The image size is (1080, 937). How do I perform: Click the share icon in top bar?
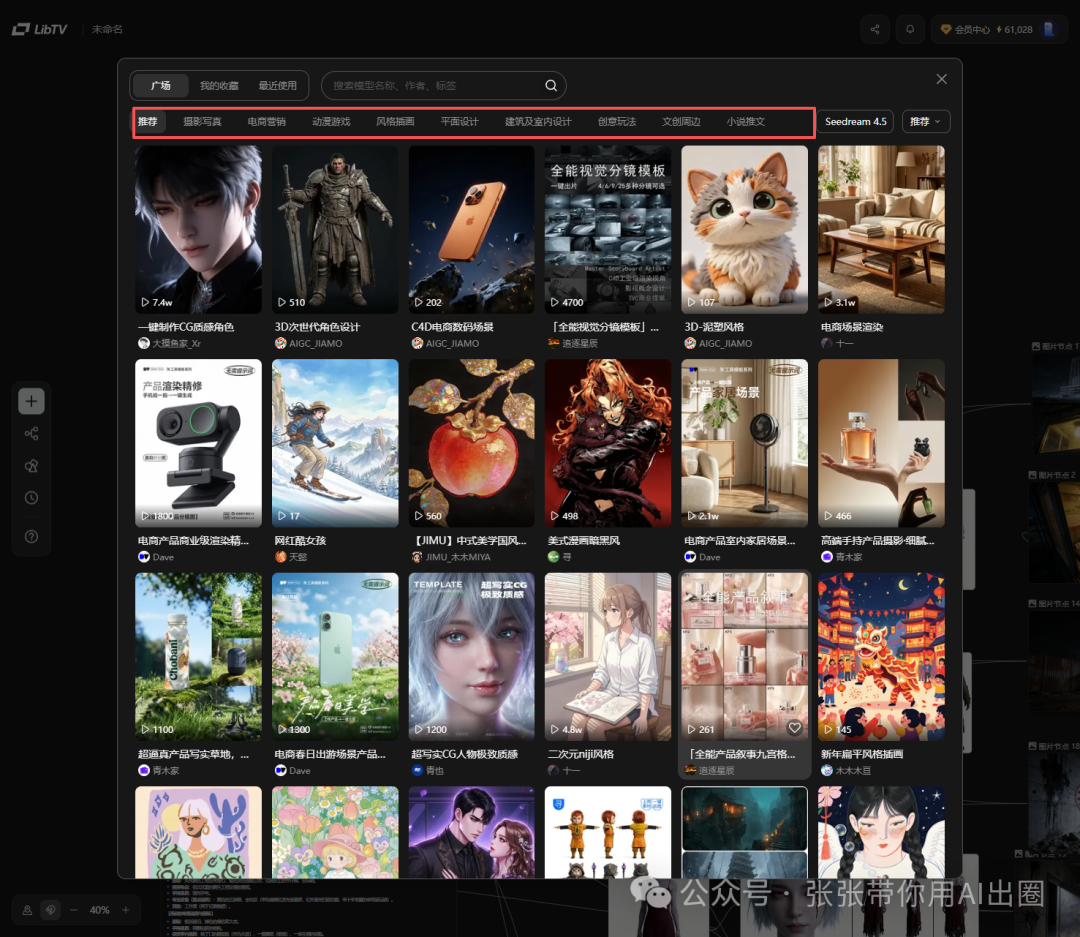point(875,30)
